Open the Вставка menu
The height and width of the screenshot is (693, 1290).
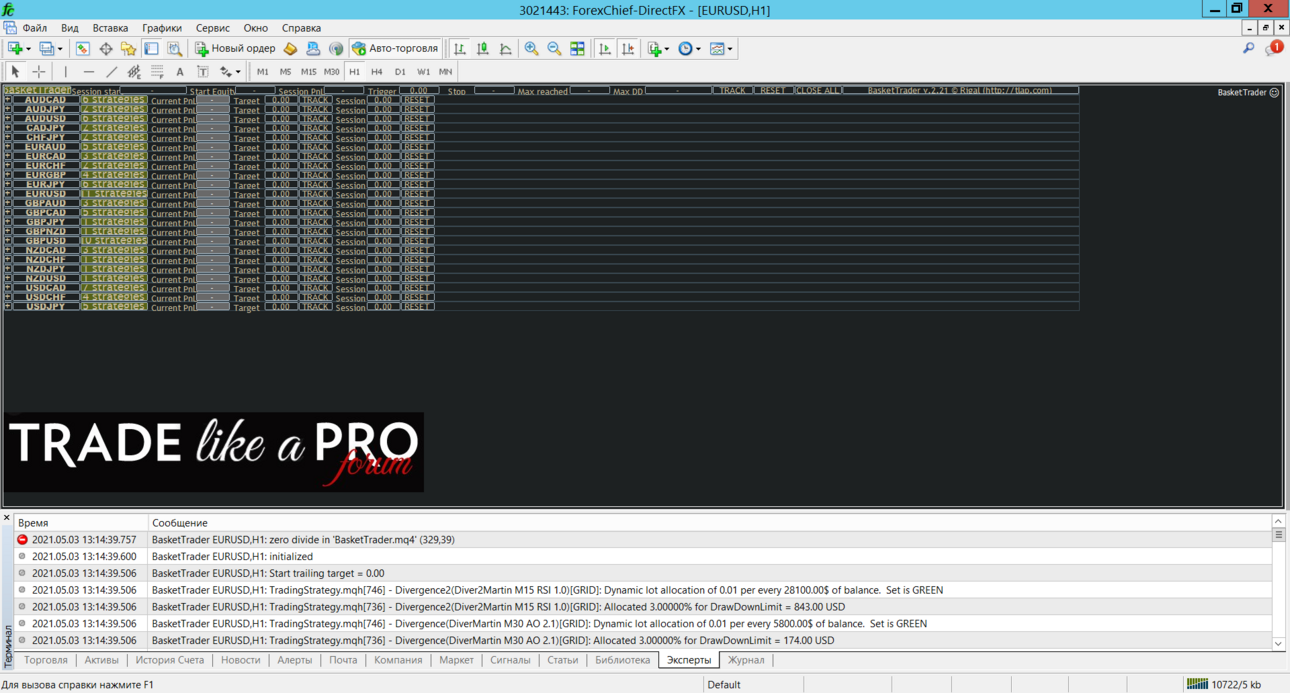click(x=110, y=28)
